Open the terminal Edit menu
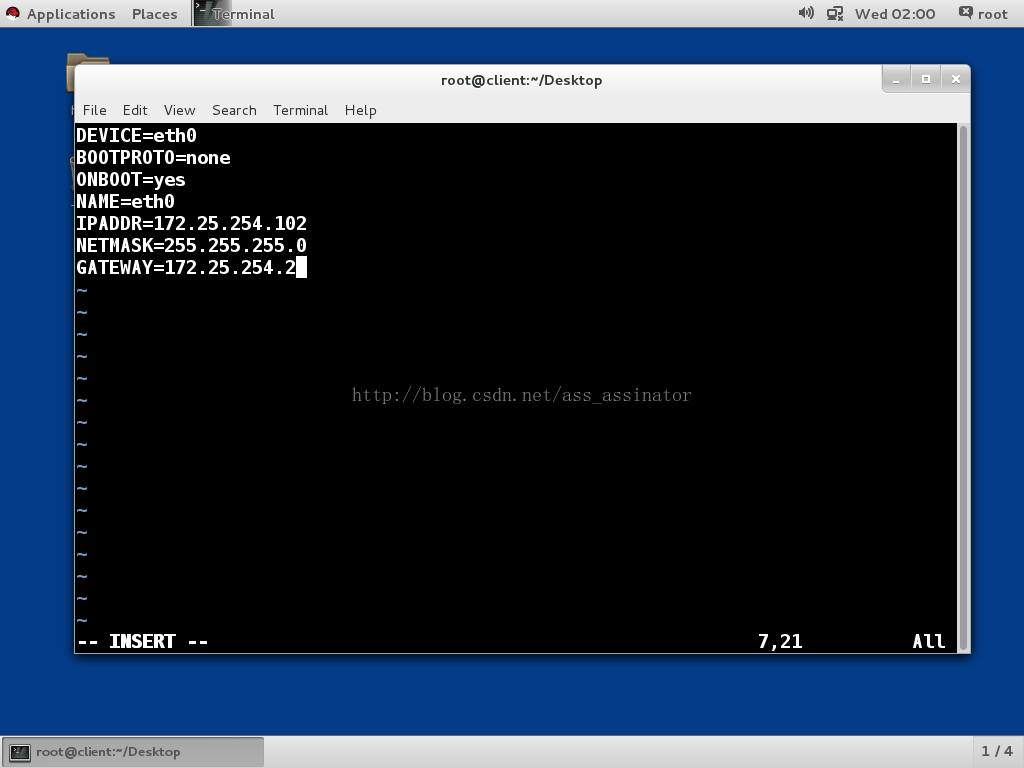The height and width of the screenshot is (768, 1024). pos(135,110)
